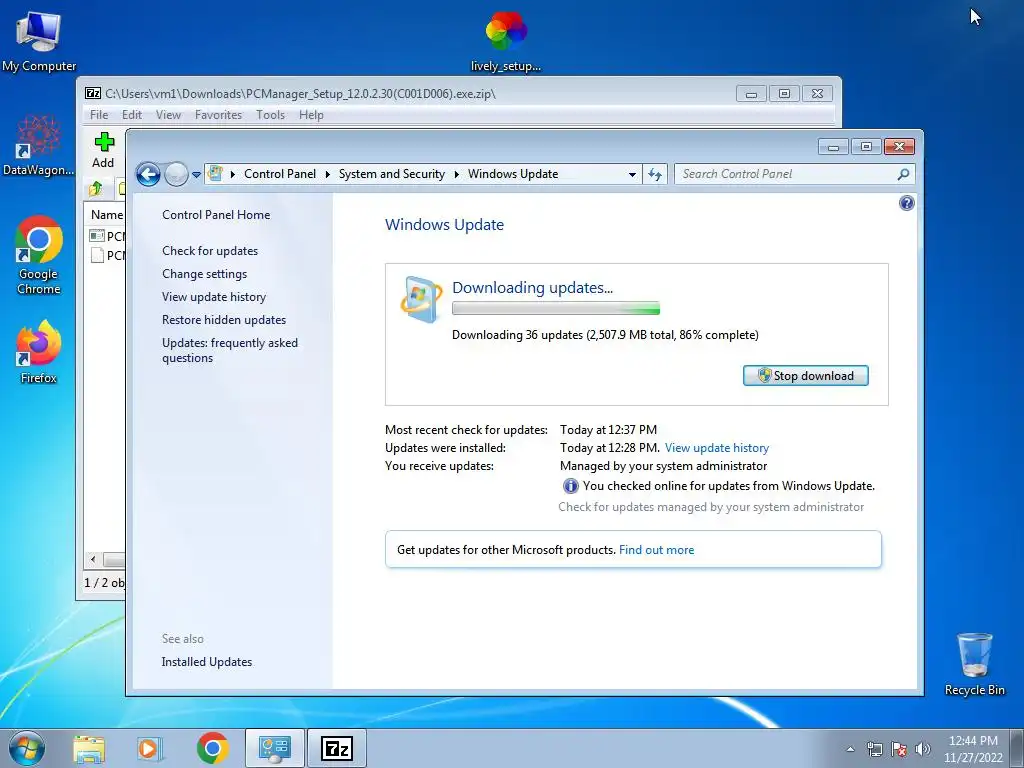The height and width of the screenshot is (768, 1024).
Task: Open DataWagon desktop shortcut
Action: pyautogui.click(x=39, y=145)
